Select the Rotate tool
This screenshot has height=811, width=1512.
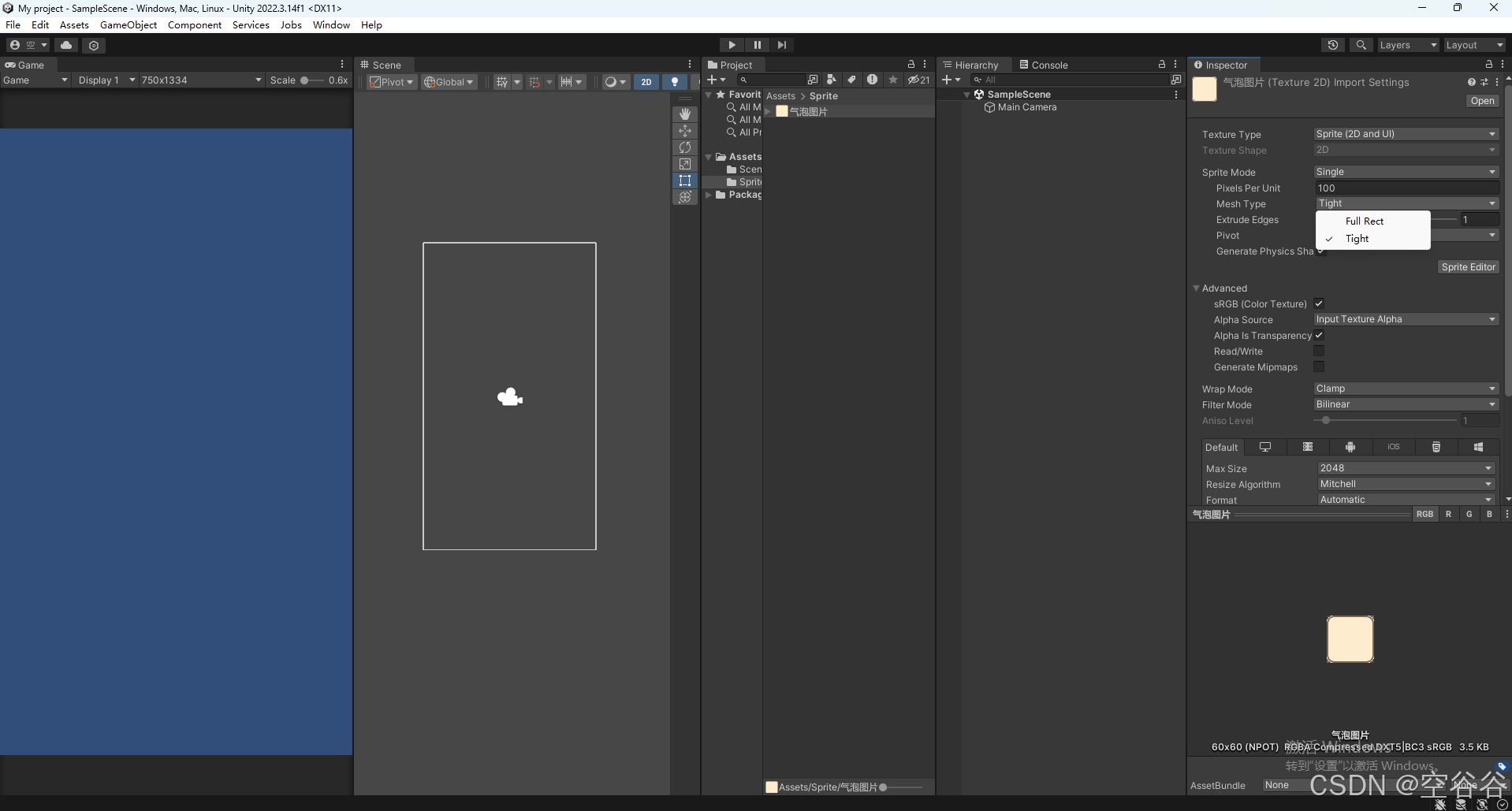tap(685, 147)
